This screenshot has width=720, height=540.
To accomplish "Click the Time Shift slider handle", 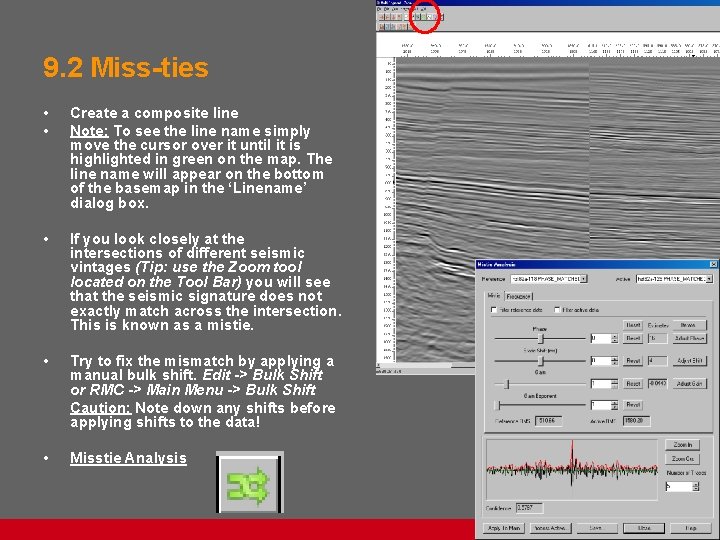I will pos(541,361).
